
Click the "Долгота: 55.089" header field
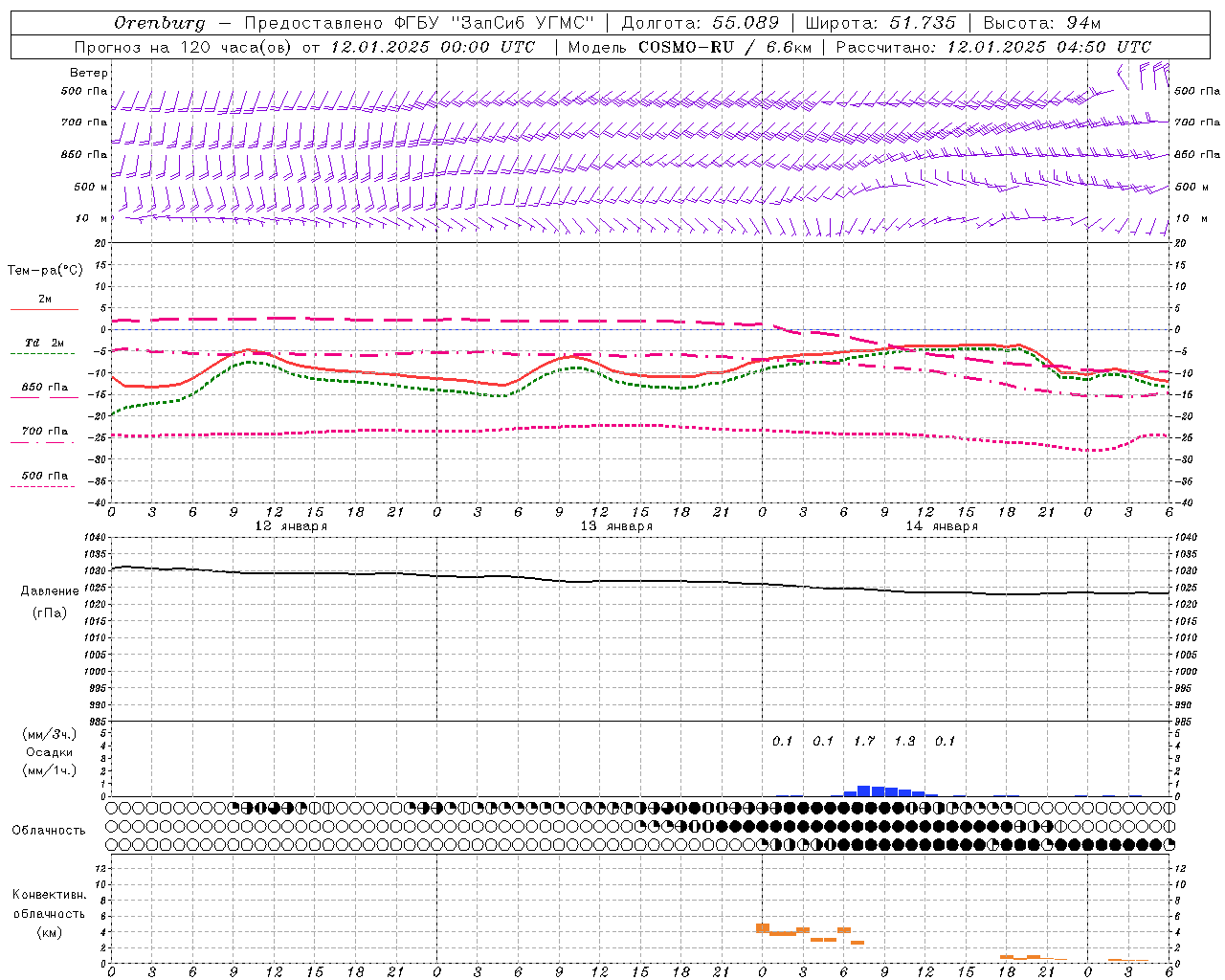pos(701,23)
